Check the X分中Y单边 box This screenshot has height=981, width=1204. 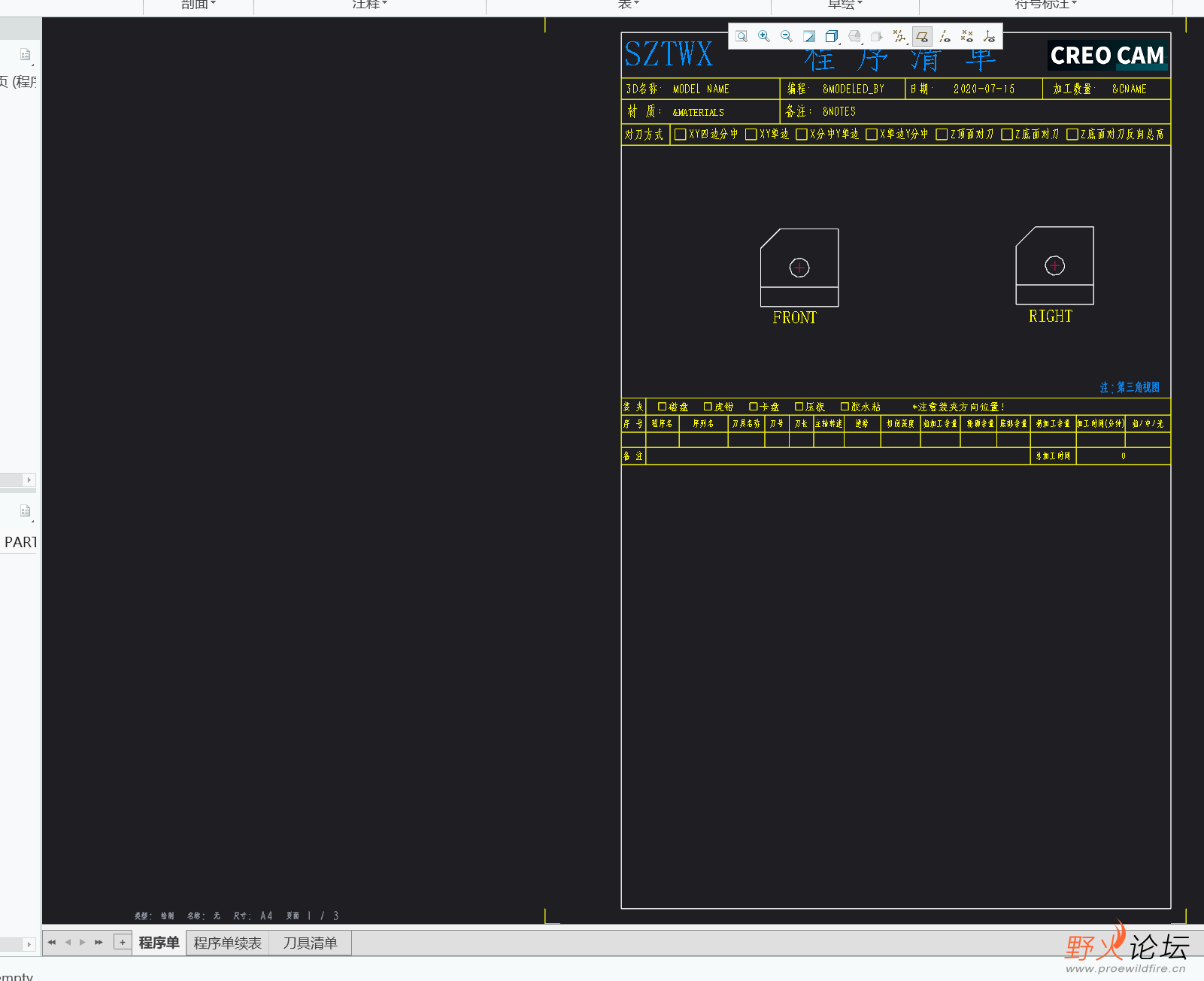(802, 135)
